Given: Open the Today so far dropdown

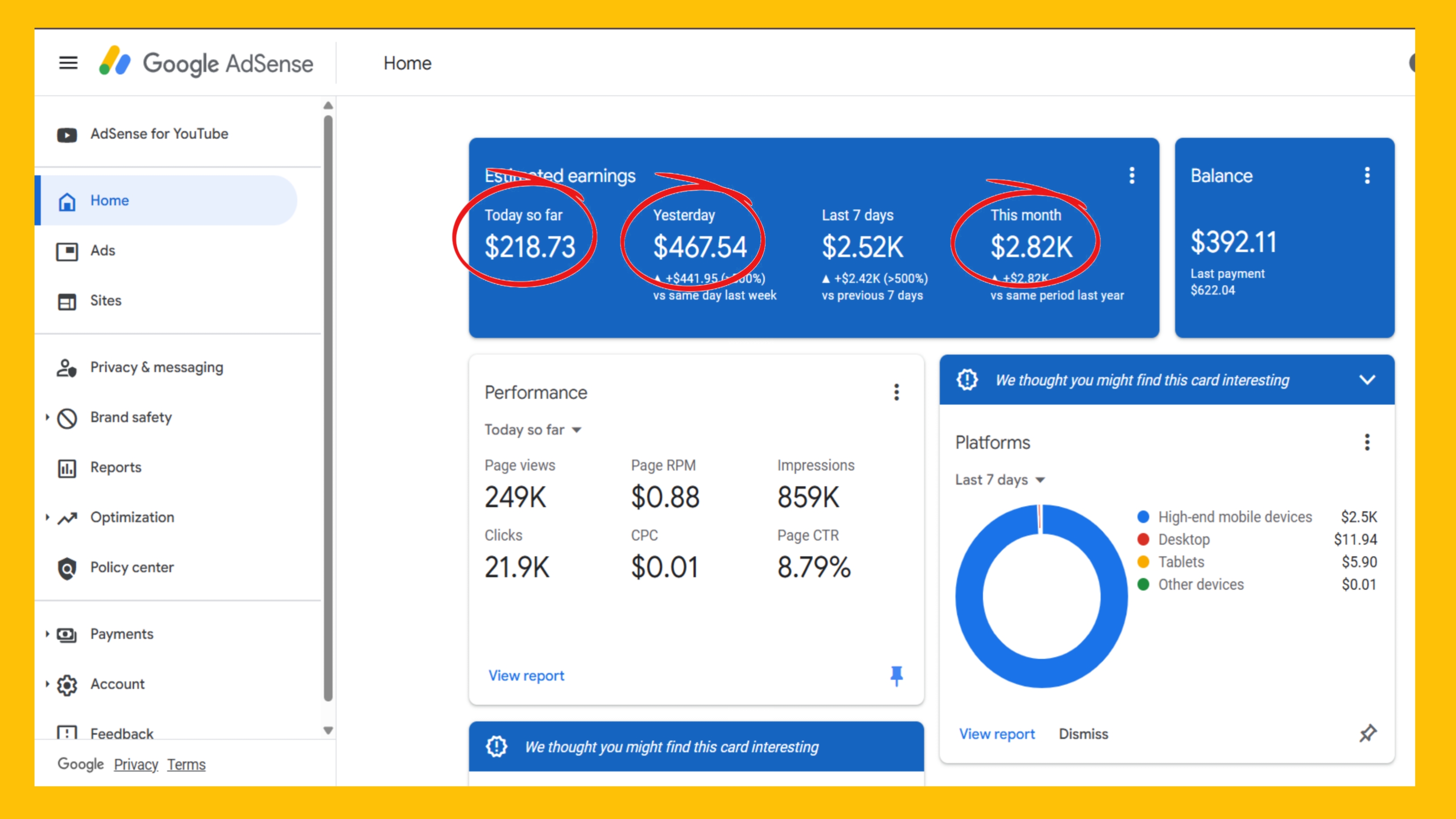Looking at the screenshot, I should pos(533,430).
